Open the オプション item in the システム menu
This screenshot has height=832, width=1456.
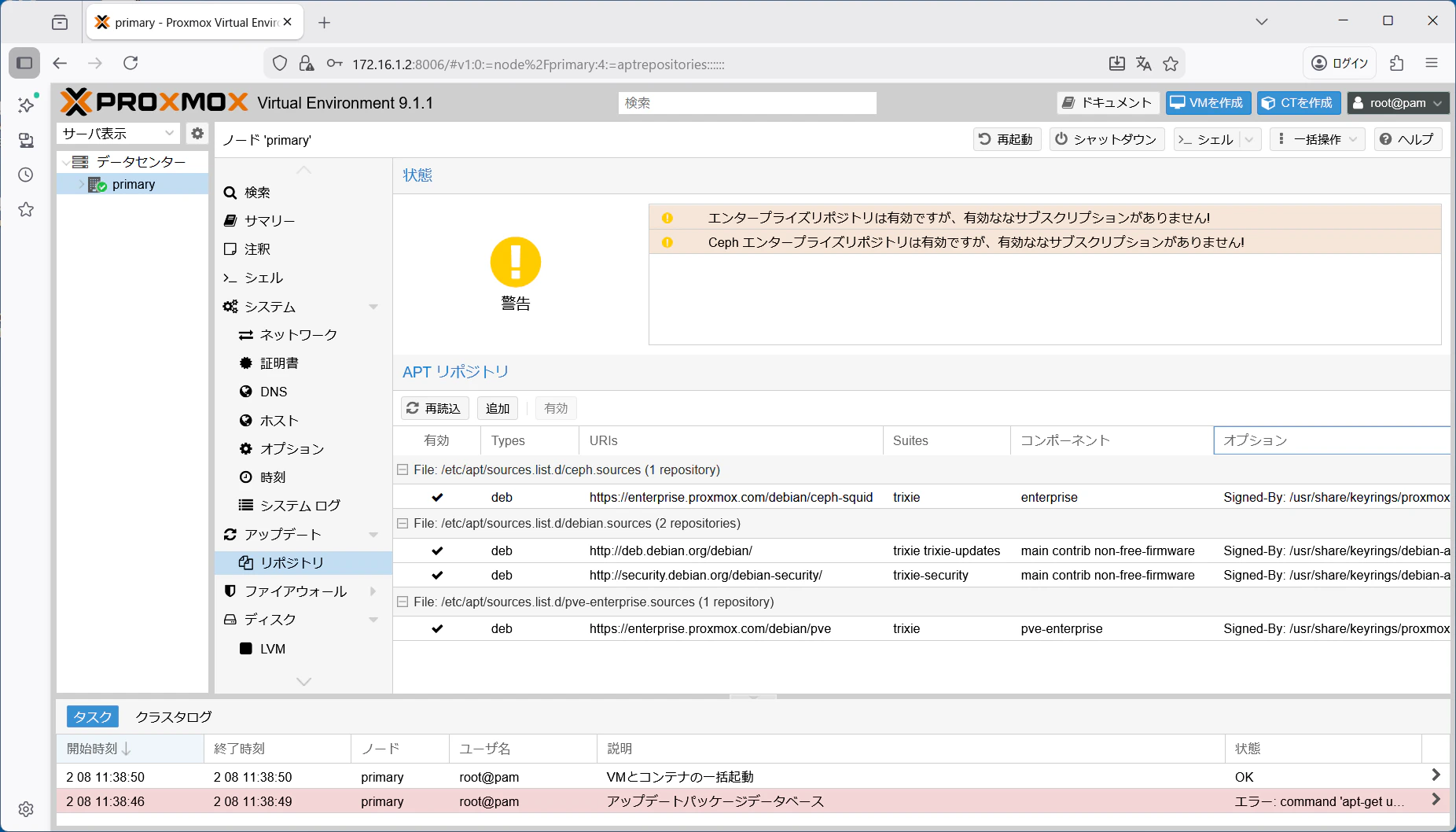[303, 449]
